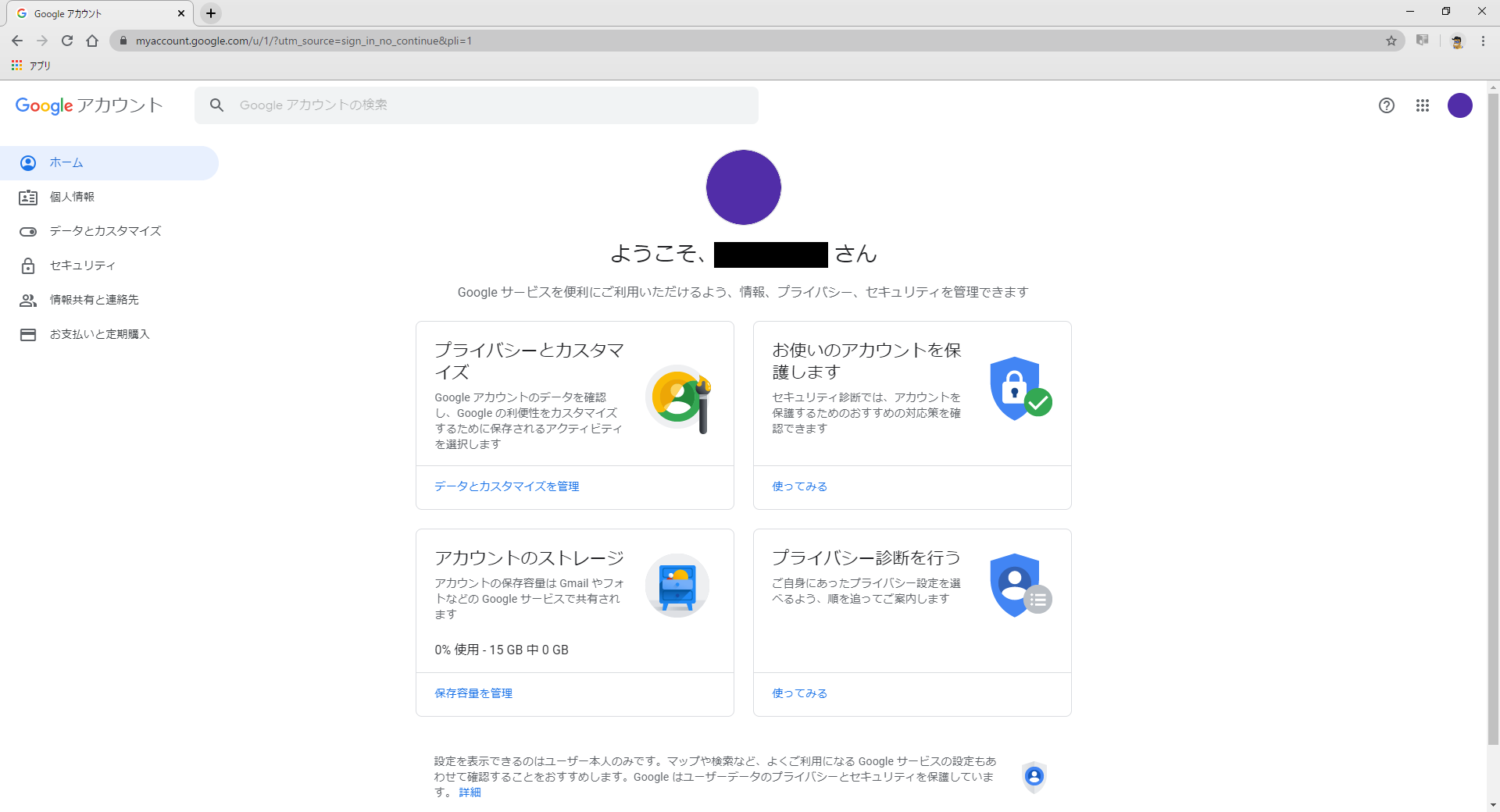
Task: Click the small shield icon beside footer text
Action: click(x=1034, y=777)
